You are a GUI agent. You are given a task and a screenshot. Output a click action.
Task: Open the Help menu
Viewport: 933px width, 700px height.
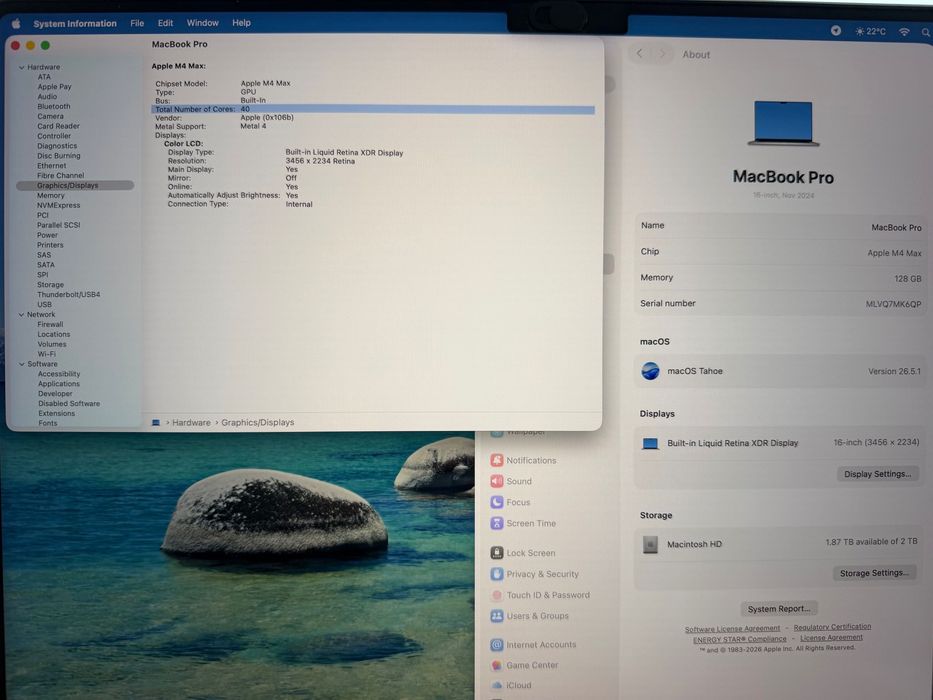[241, 23]
